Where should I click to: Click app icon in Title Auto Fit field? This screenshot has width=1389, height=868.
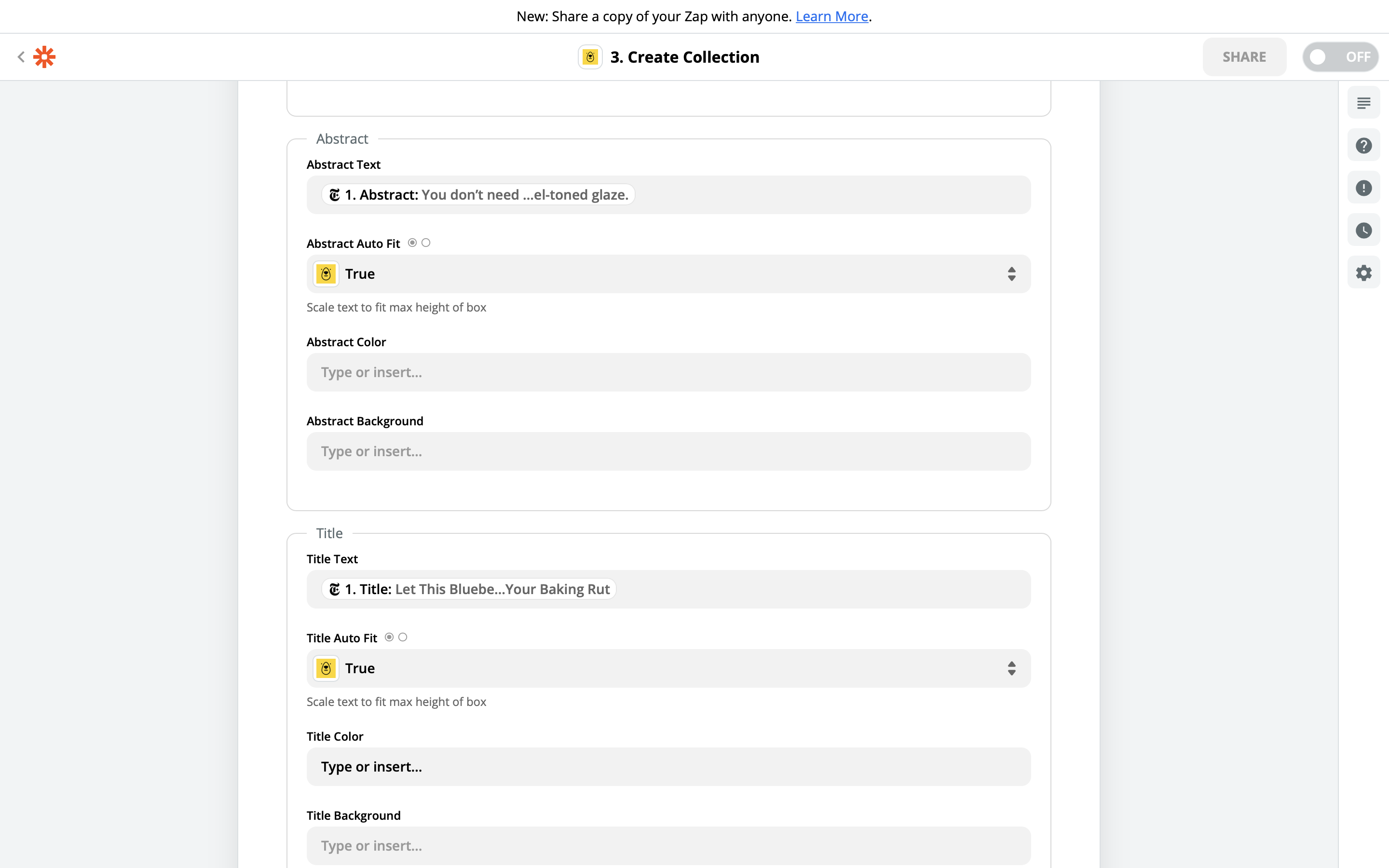[326, 668]
